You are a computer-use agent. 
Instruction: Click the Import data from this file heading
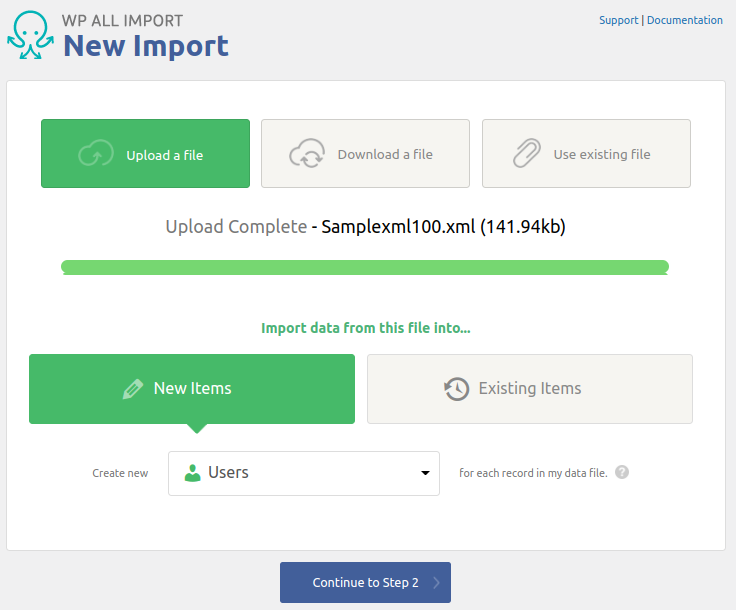click(366, 328)
